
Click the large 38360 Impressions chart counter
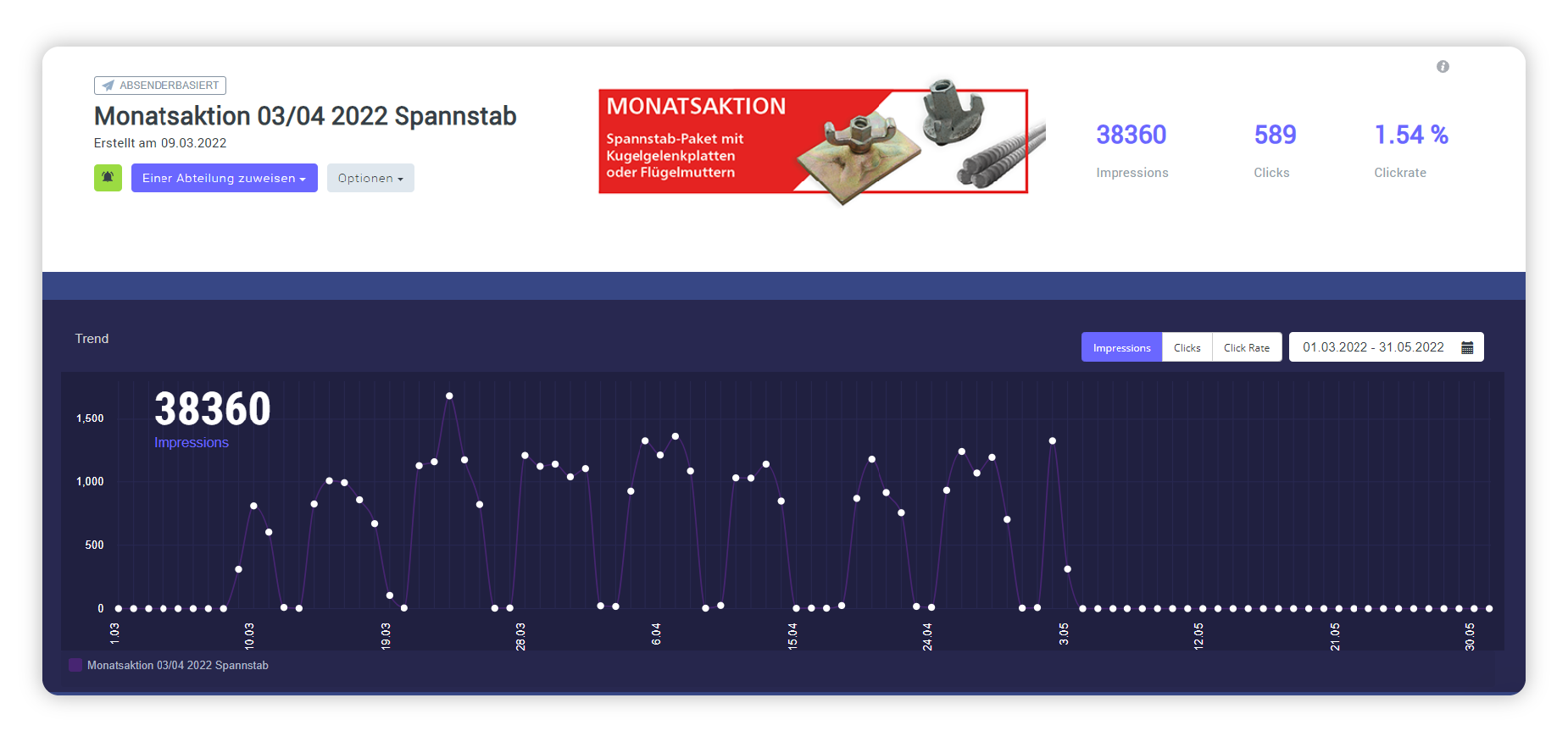coord(212,409)
